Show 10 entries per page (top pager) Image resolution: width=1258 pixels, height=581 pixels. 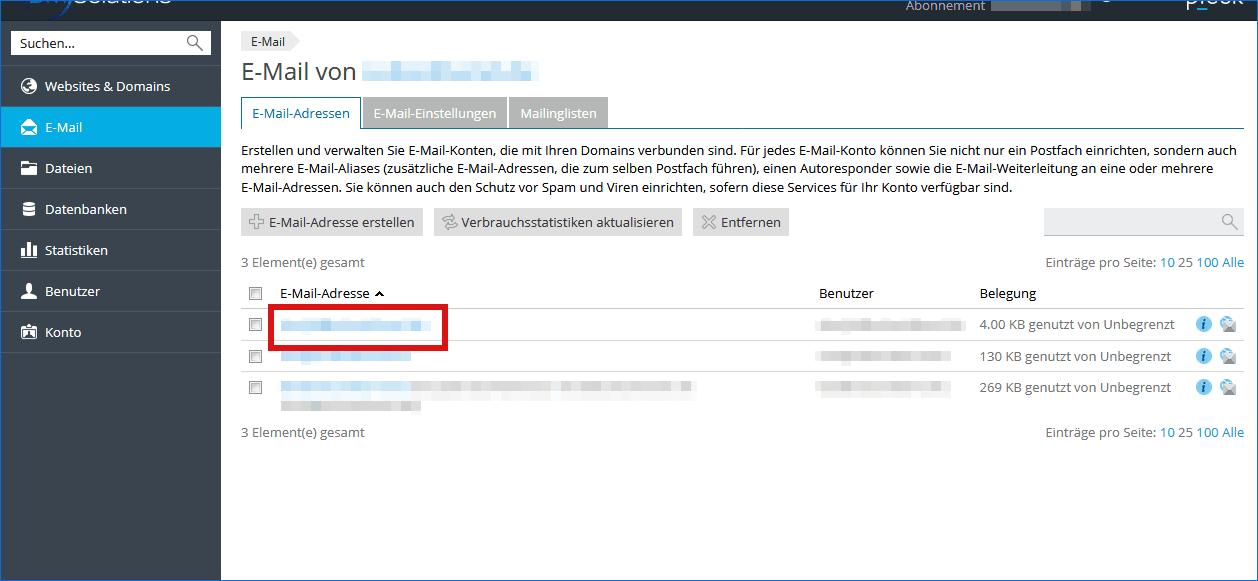(x=1167, y=262)
